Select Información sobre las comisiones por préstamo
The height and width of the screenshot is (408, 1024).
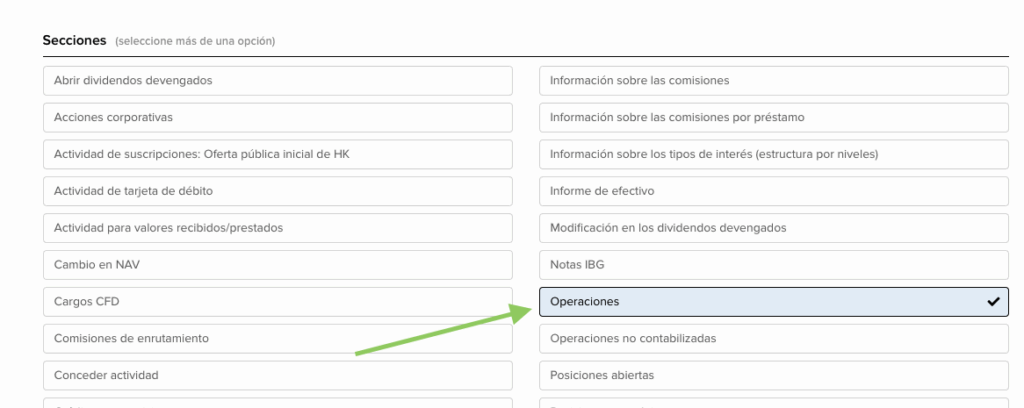coord(773,118)
